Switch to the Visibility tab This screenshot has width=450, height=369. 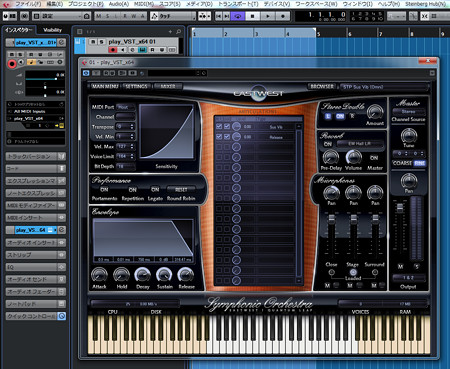52,30
